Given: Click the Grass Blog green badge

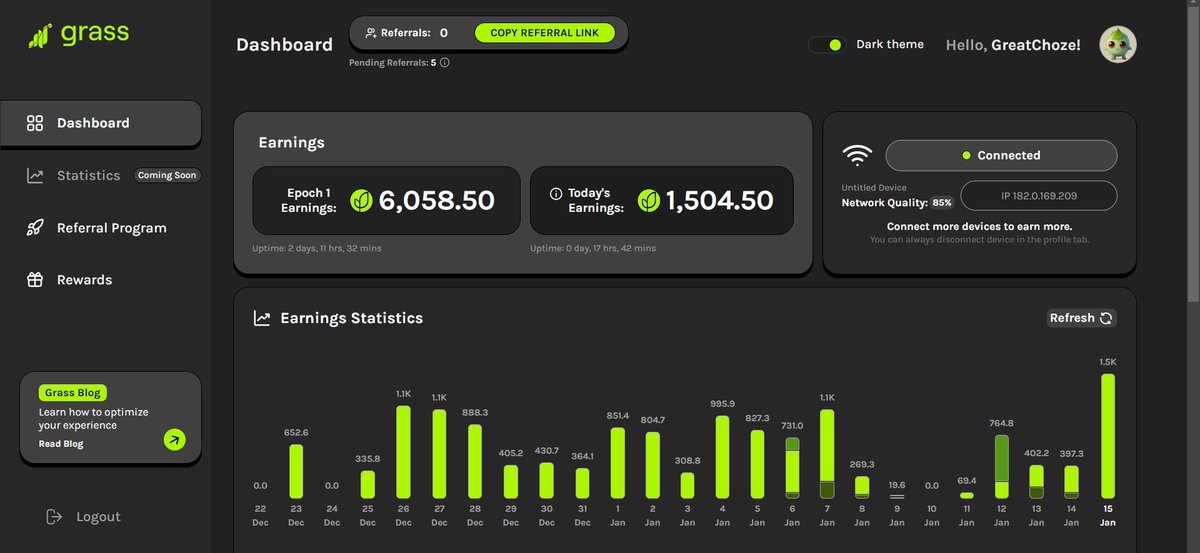Looking at the screenshot, I should [73, 393].
